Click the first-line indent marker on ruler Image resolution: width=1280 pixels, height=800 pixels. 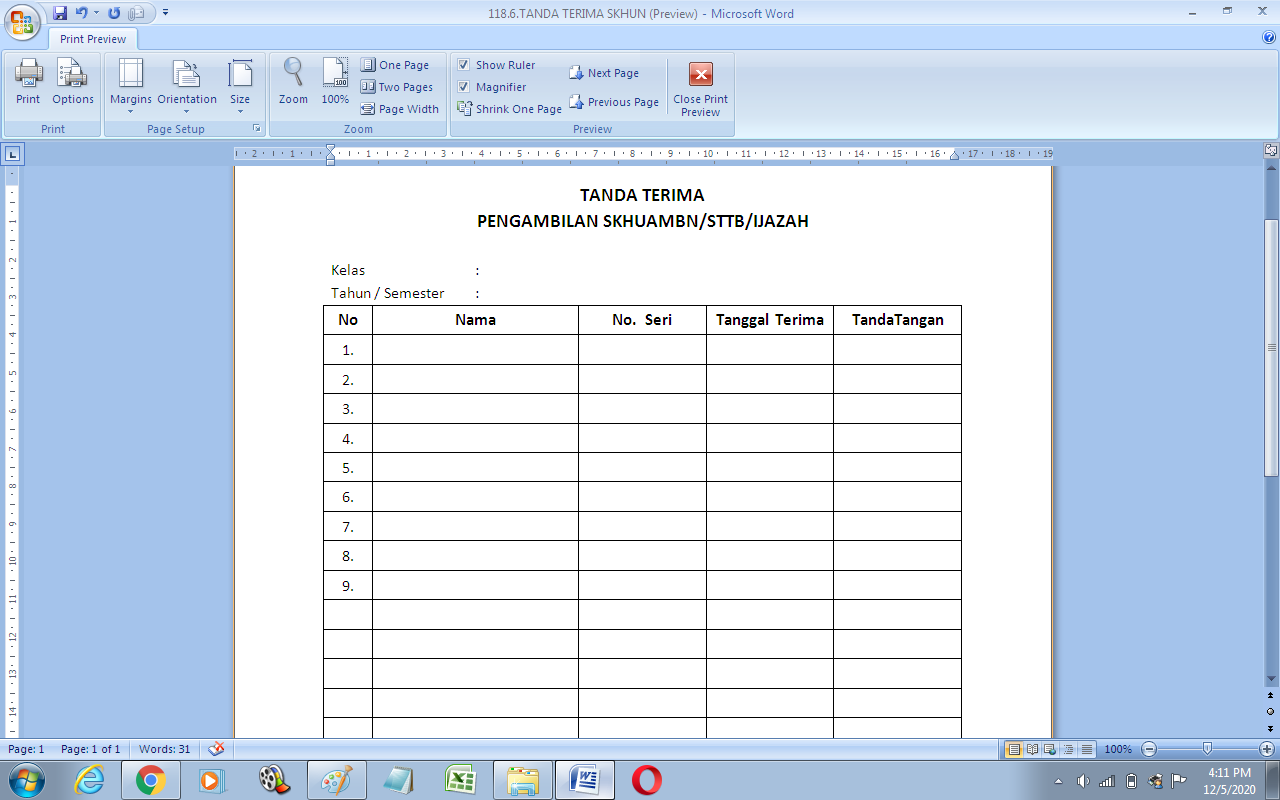click(331, 150)
